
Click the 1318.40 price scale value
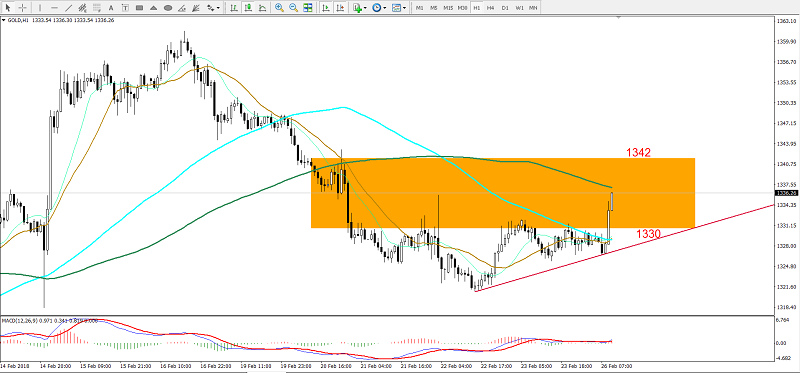[x=786, y=307]
